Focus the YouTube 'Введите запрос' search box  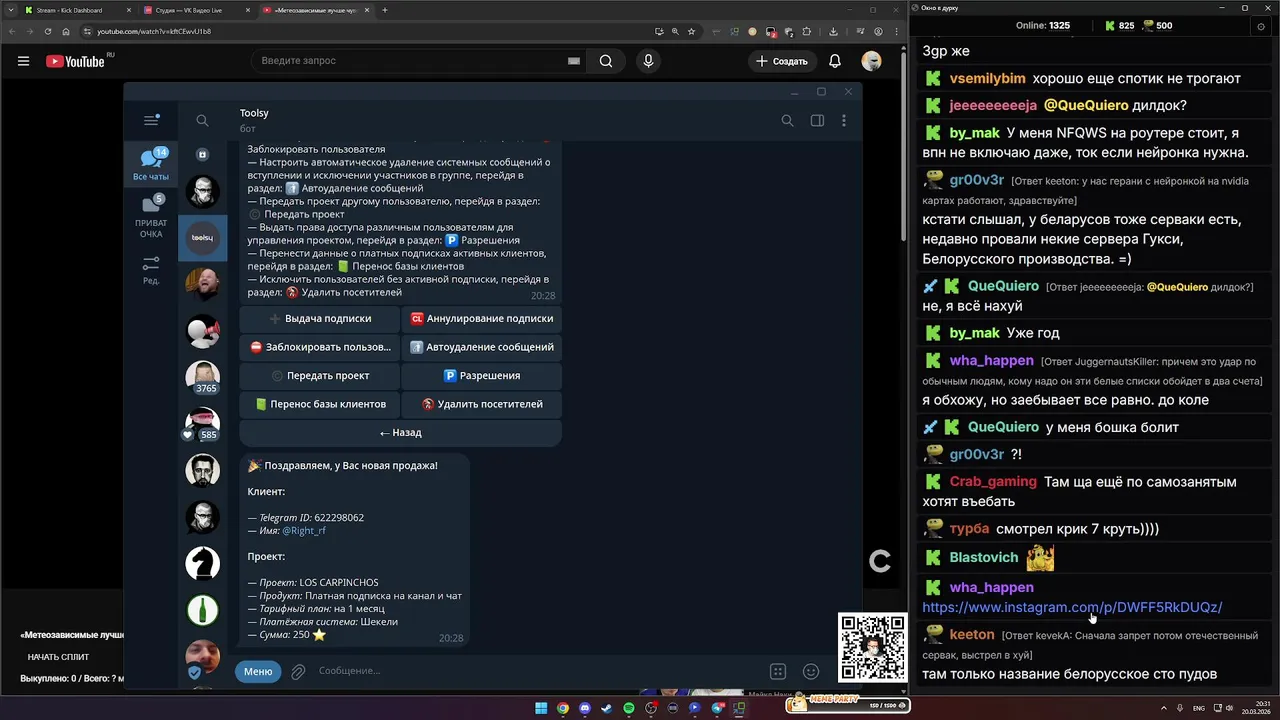pyautogui.click(x=410, y=61)
